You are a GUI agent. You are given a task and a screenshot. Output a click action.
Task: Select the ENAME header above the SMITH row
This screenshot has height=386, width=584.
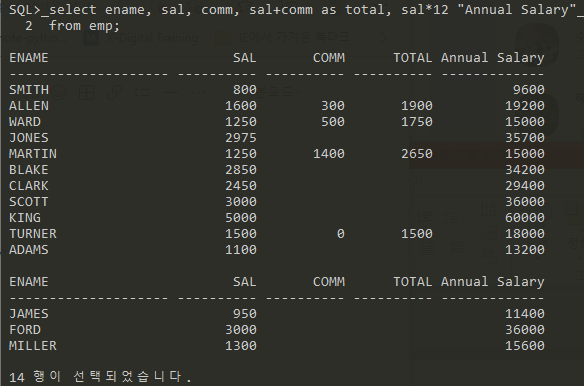[29, 58]
